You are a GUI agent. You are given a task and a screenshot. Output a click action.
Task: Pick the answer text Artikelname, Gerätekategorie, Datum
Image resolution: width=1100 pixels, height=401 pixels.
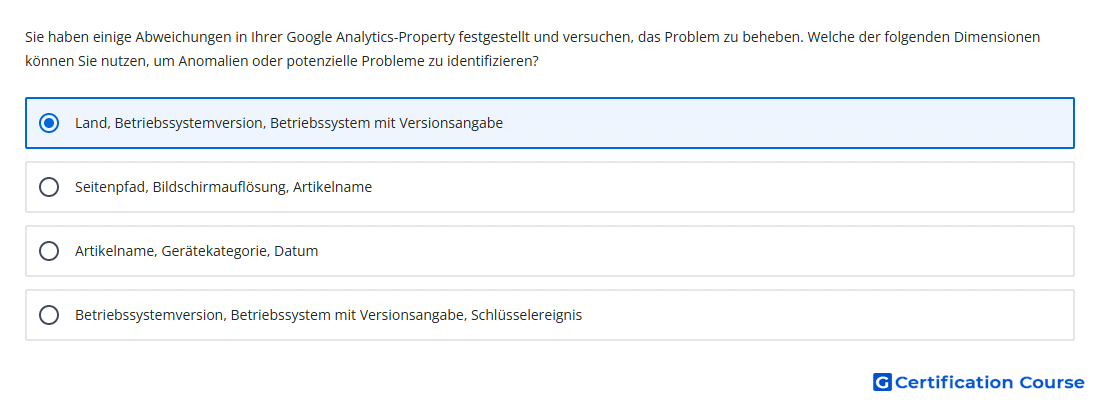point(196,251)
